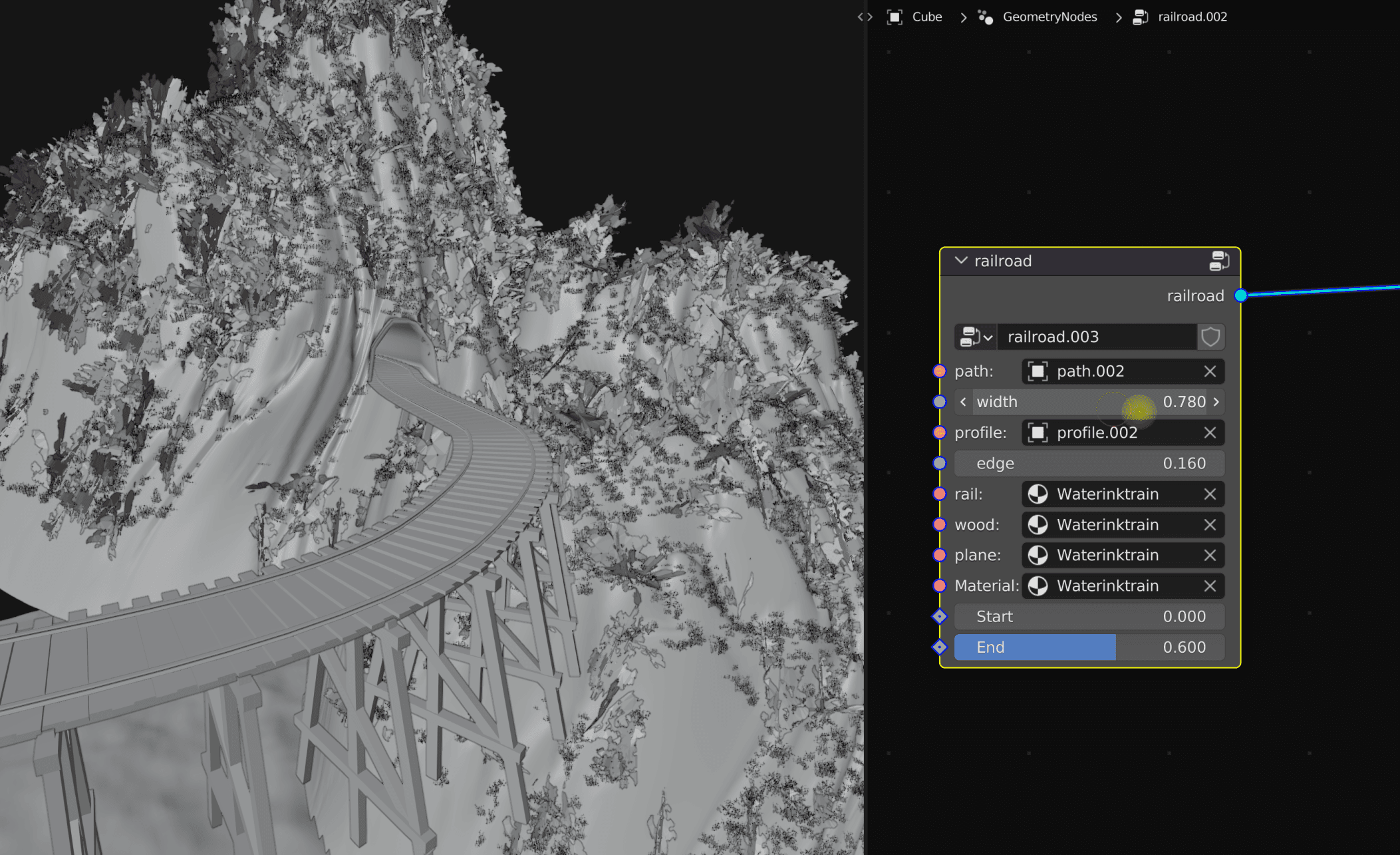Image resolution: width=1400 pixels, height=855 pixels.
Task: Click the object icon inside the profile.002 field
Action: 1040,432
